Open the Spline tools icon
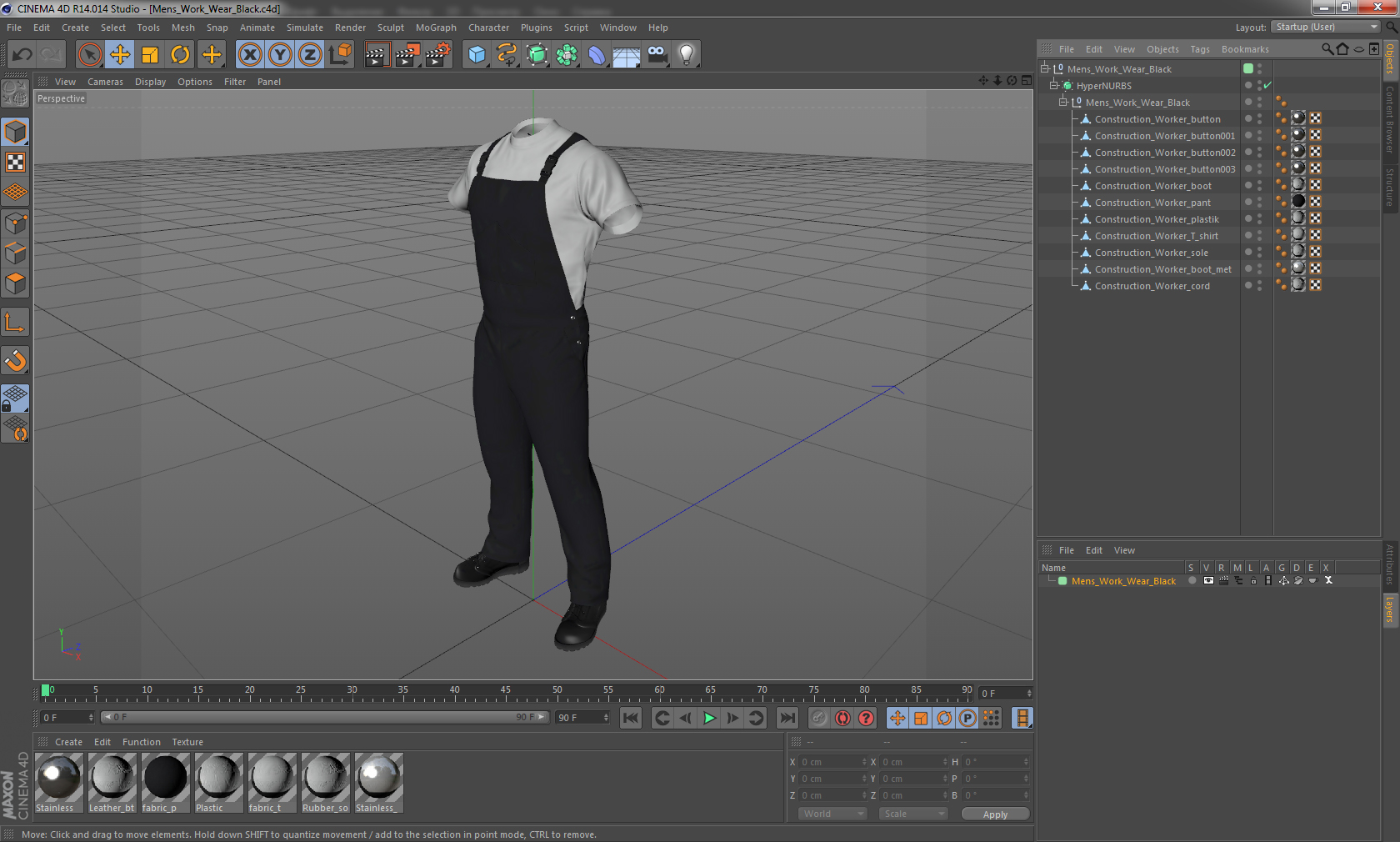Screen dimensions: 1400x842 click(x=507, y=55)
